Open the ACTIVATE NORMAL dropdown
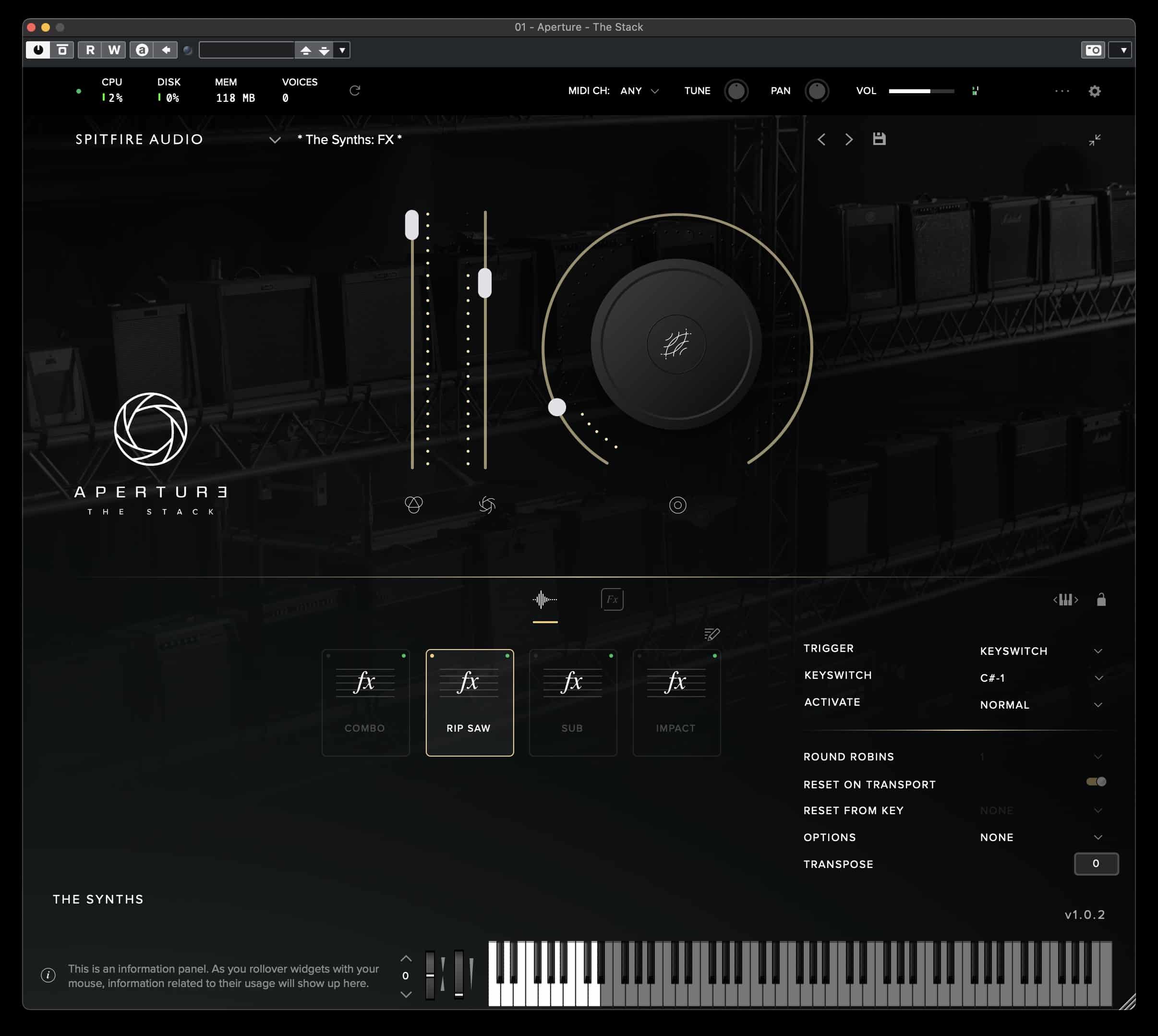The image size is (1158, 1036). 1041,705
